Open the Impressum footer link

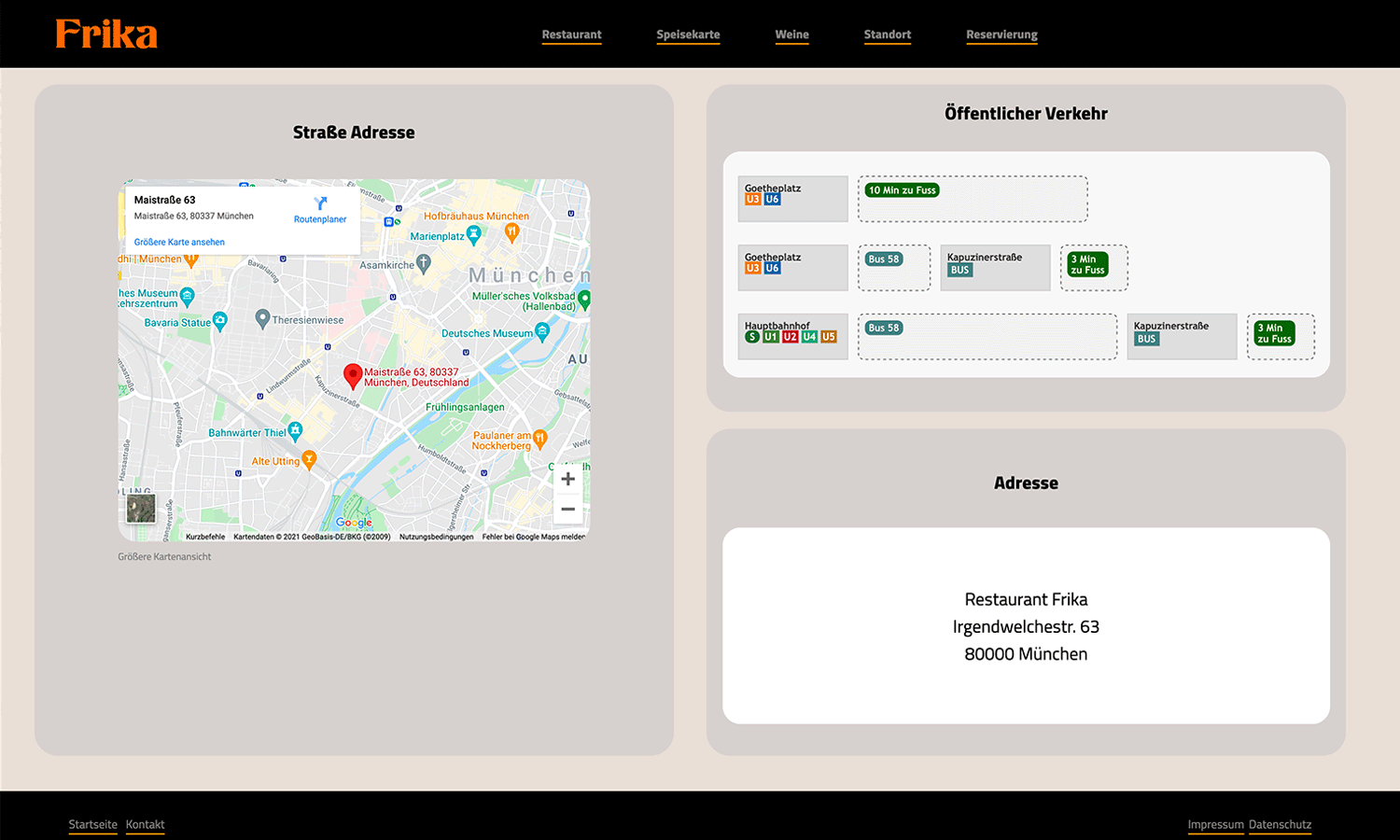(1215, 824)
